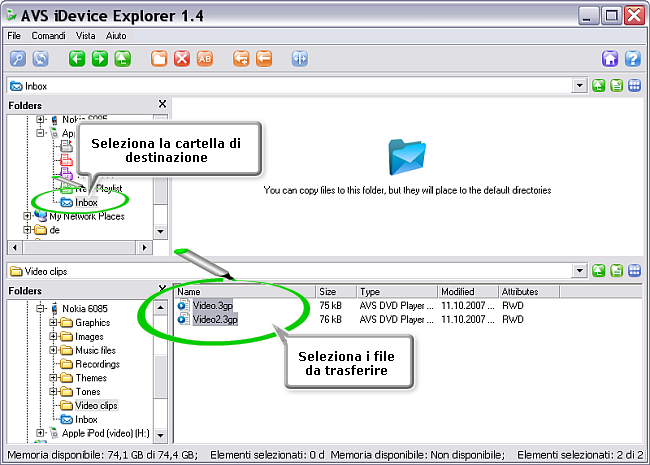Click the 76 kB size cell

[330, 319]
